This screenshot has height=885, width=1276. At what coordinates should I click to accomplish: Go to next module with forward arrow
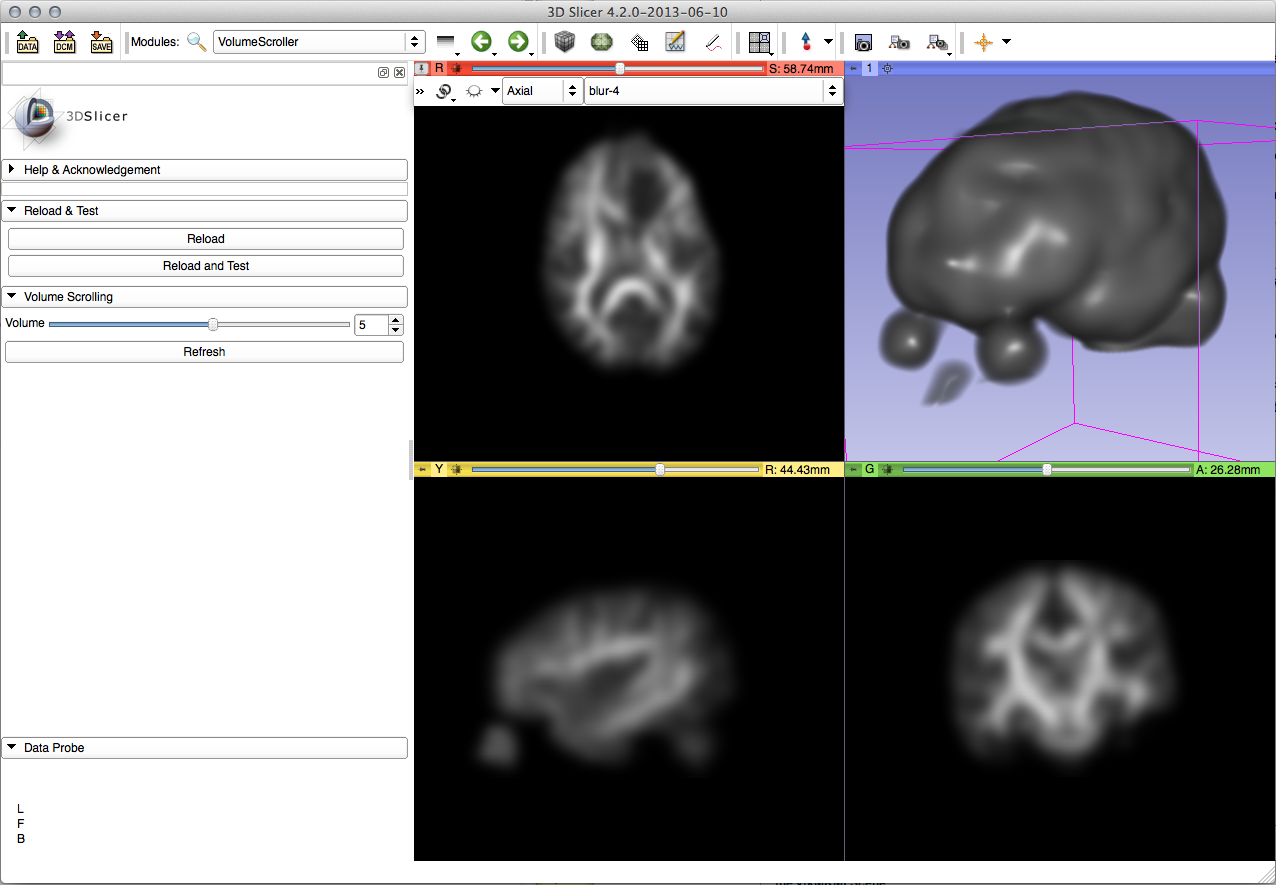click(517, 42)
